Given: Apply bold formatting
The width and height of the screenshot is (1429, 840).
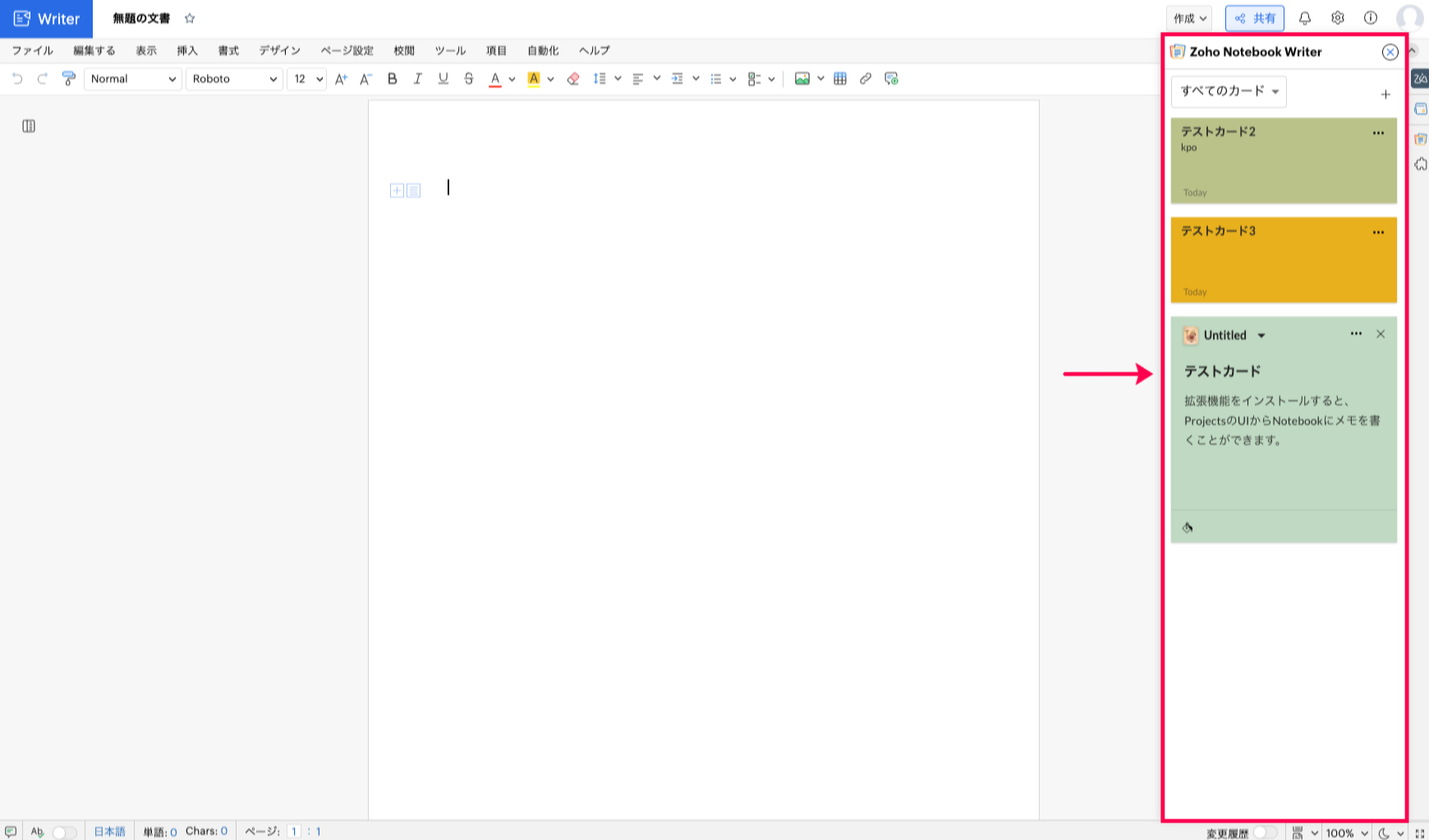Looking at the screenshot, I should click(x=392, y=79).
